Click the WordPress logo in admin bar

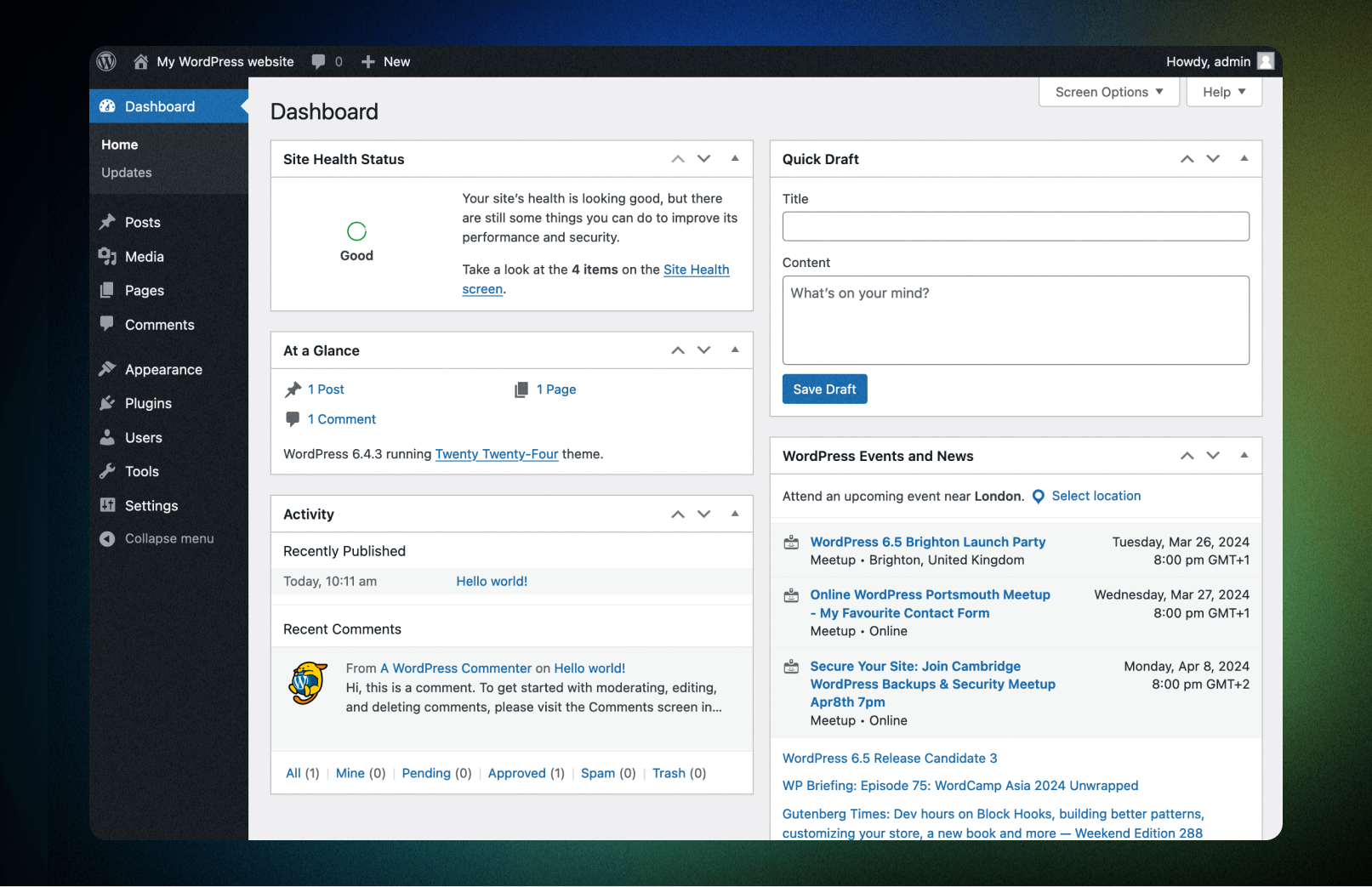106,61
